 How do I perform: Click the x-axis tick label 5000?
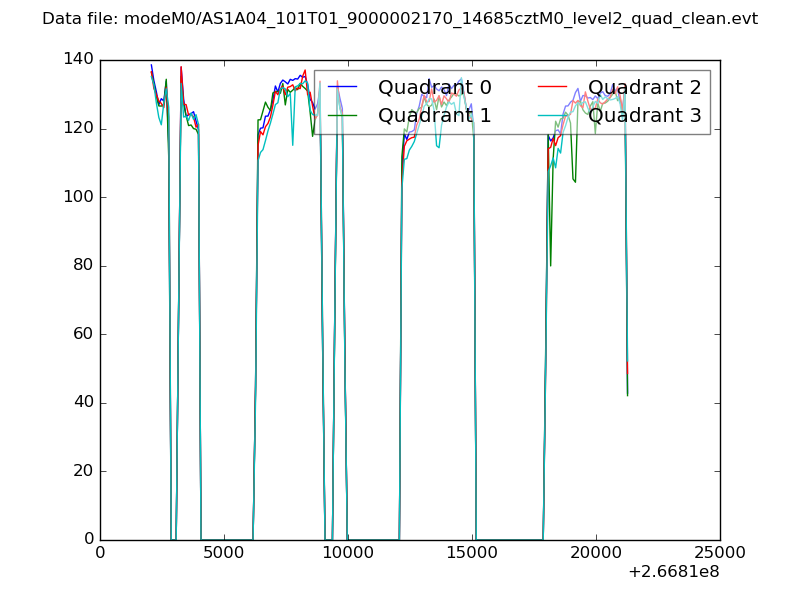tap(224, 553)
